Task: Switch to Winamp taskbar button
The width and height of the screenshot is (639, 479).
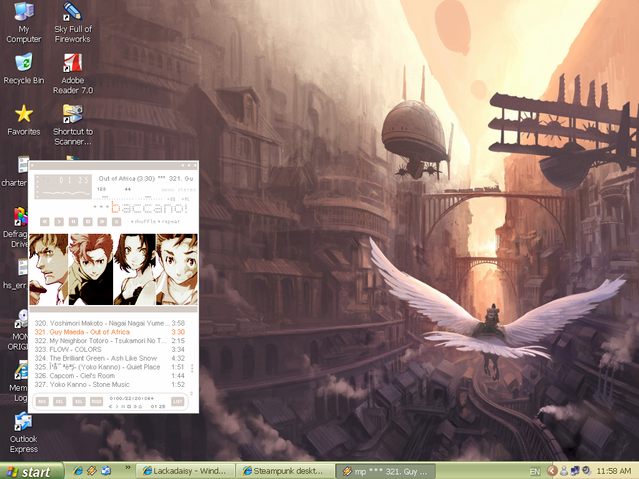Action: (x=386, y=471)
